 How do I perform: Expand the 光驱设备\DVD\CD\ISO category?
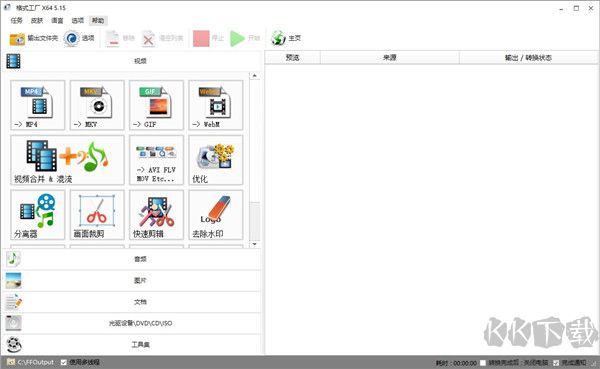point(132,323)
